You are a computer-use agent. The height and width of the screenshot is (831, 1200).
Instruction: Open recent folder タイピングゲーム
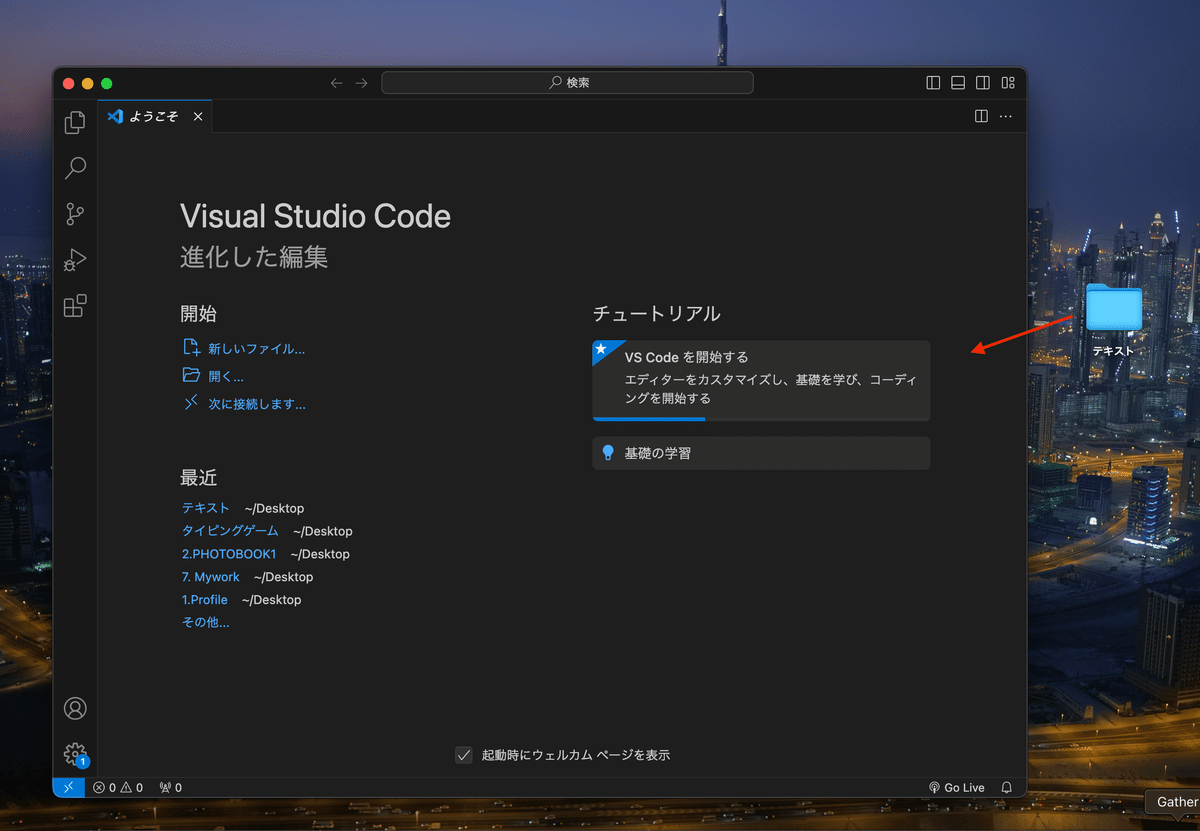230,531
